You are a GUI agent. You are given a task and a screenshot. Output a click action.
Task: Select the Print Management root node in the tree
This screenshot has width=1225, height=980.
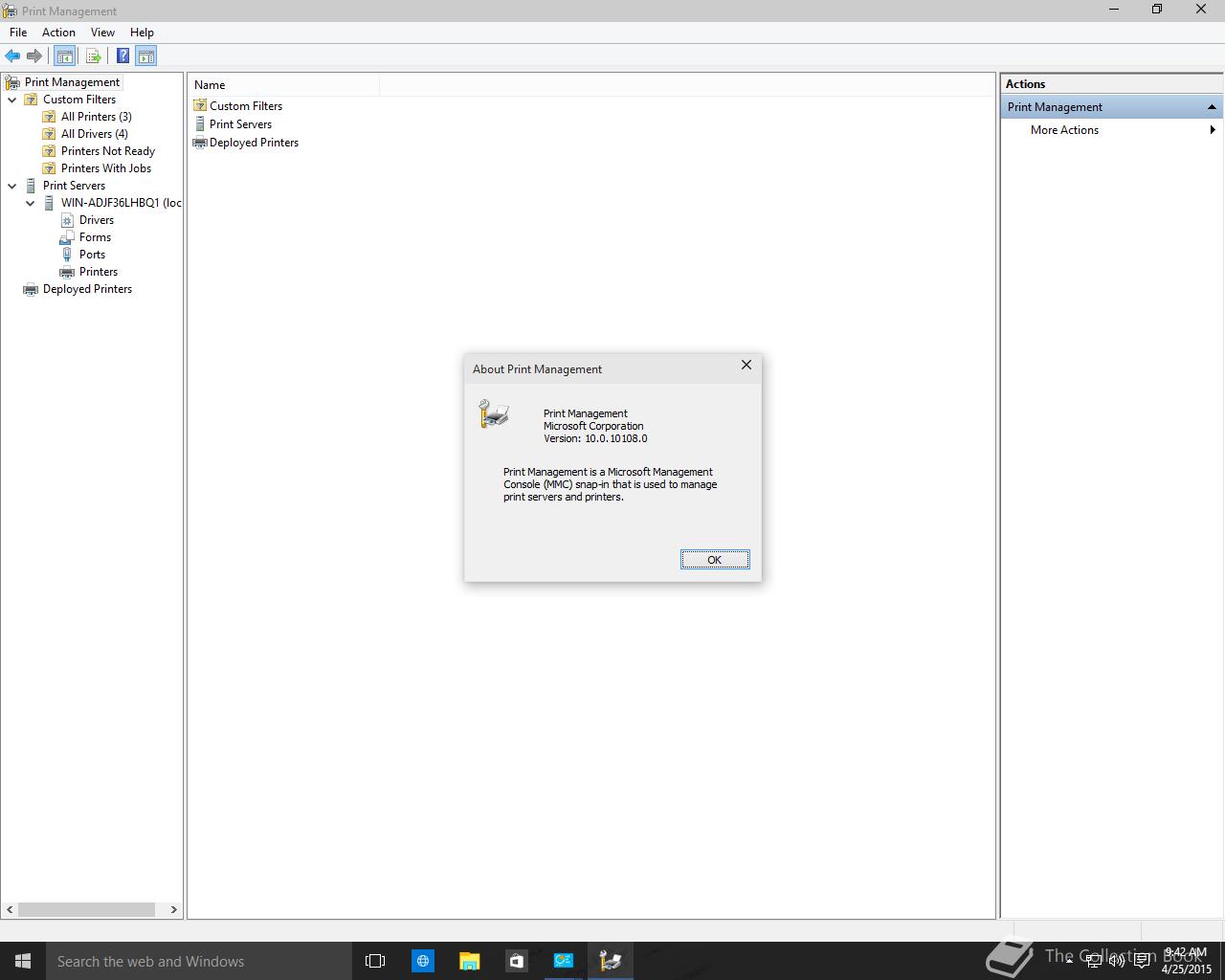click(72, 82)
